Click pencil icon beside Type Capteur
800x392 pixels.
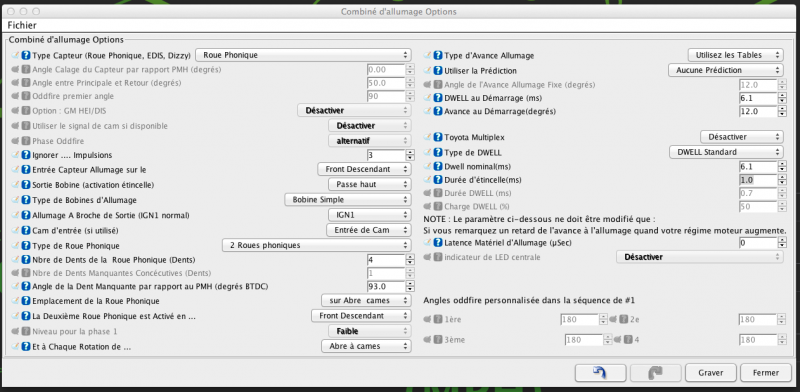click(x=15, y=55)
